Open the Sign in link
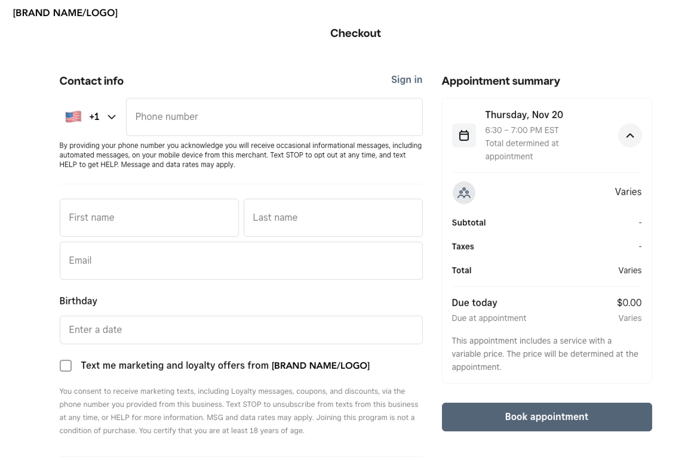This screenshot has height=460, width=688. 406,80
